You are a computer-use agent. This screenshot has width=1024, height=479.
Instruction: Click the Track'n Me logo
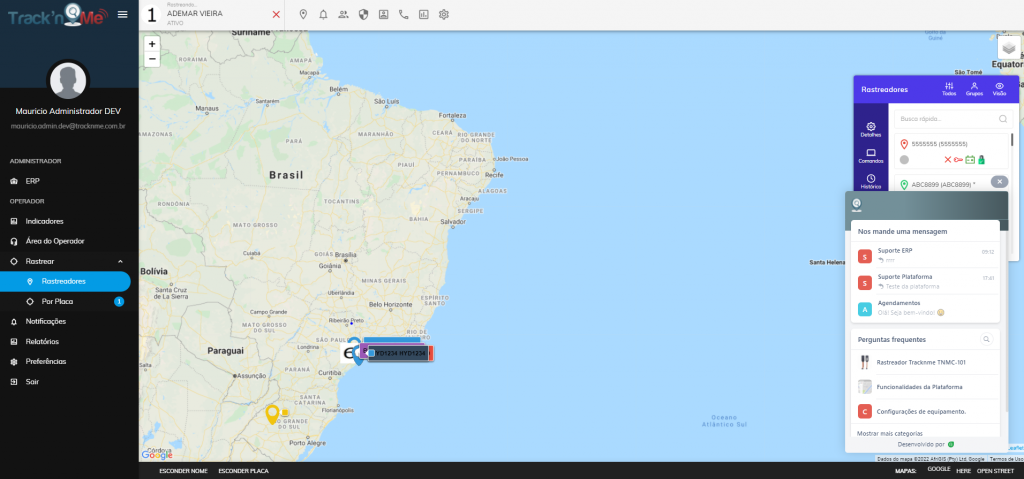coord(56,15)
